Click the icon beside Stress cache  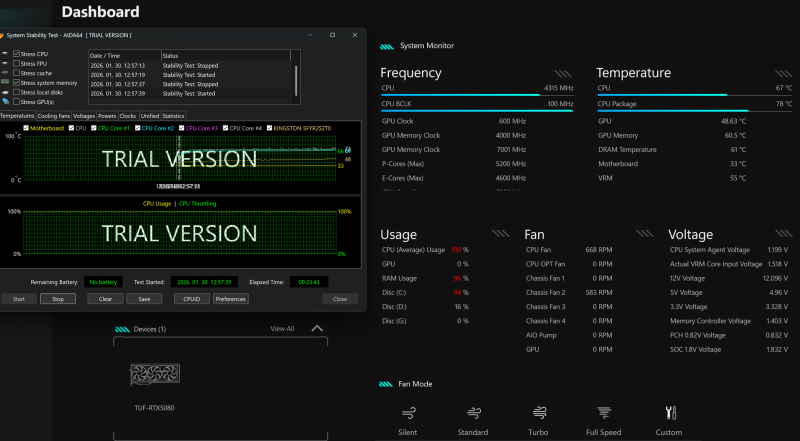pos(5,72)
